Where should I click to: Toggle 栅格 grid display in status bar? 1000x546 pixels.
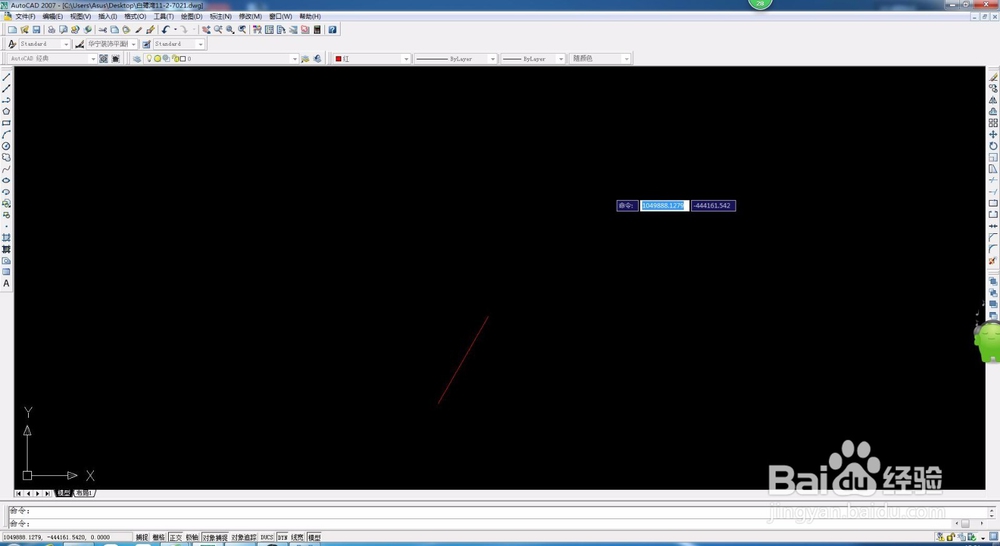click(x=158, y=538)
